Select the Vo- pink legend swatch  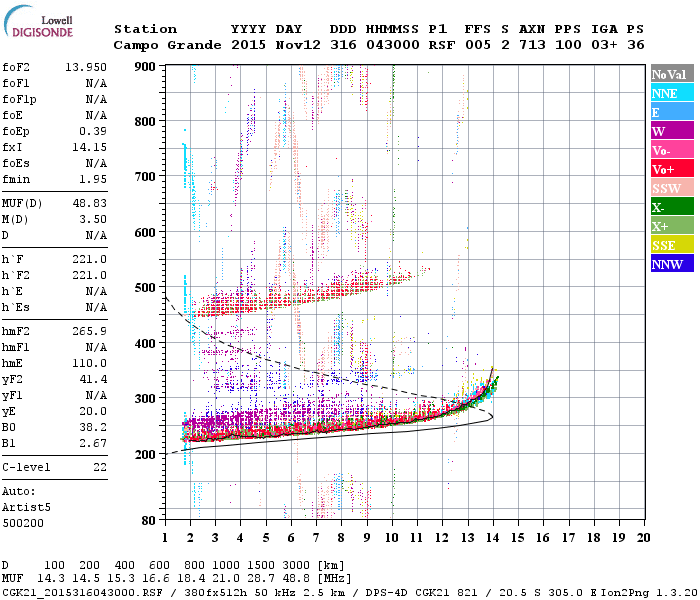[672, 150]
